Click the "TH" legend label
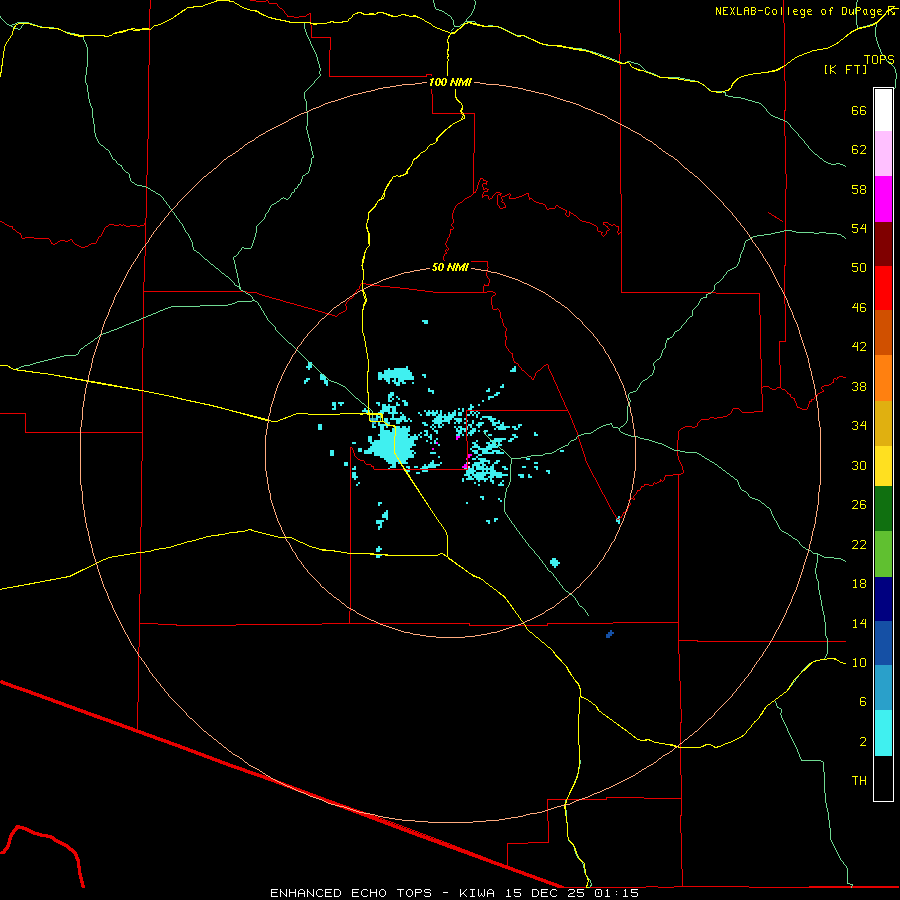Viewport: 900px width, 900px height. pos(859,781)
